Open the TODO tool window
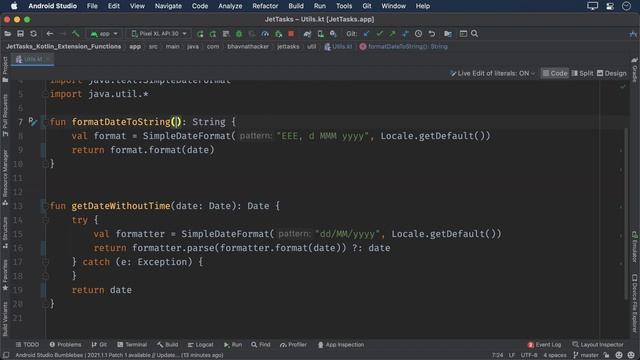Image resolution: width=640 pixels, height=360 pixels. click(27, 345)
